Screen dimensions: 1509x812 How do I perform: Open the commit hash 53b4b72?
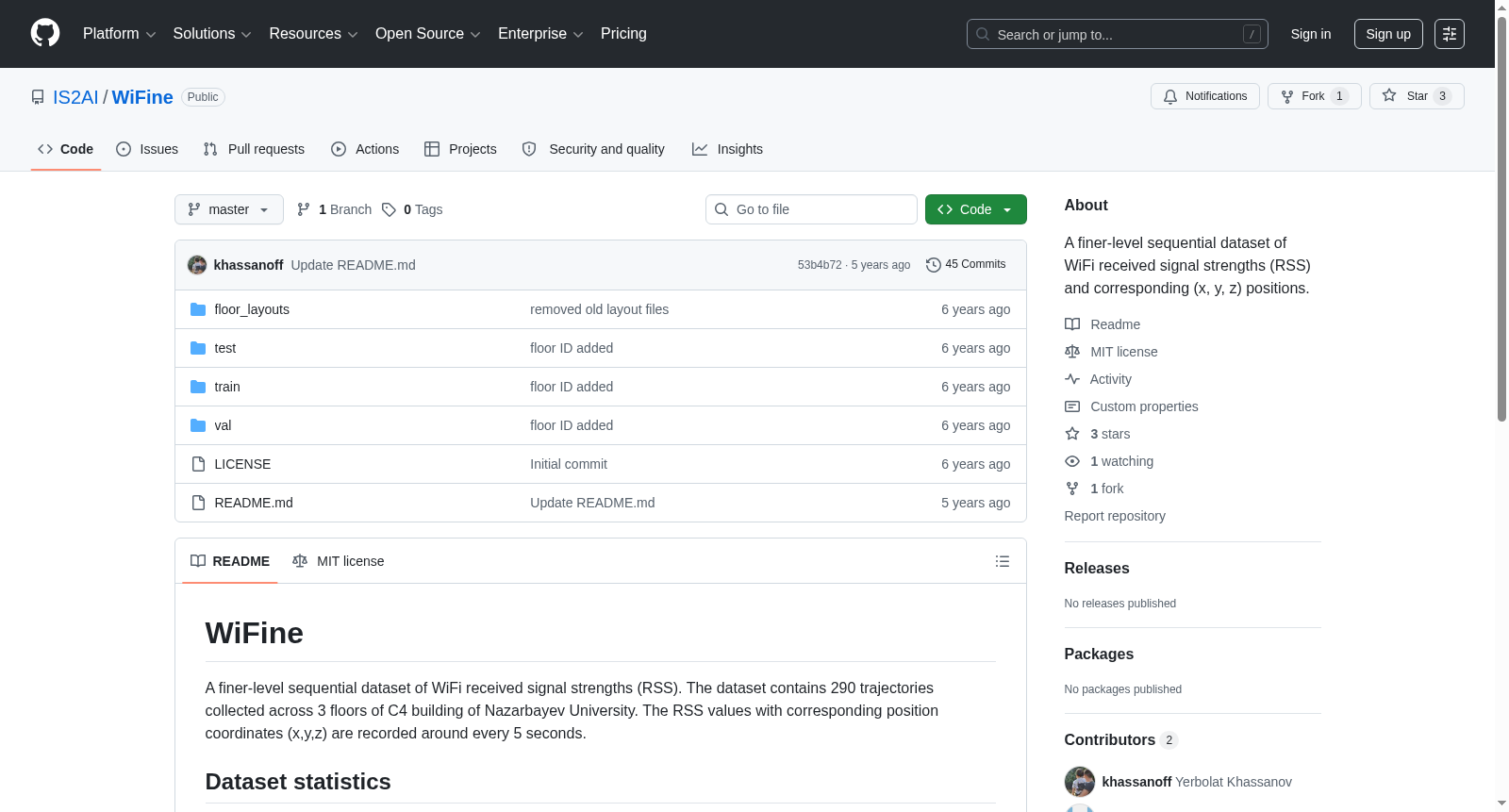tap(820, 265)
